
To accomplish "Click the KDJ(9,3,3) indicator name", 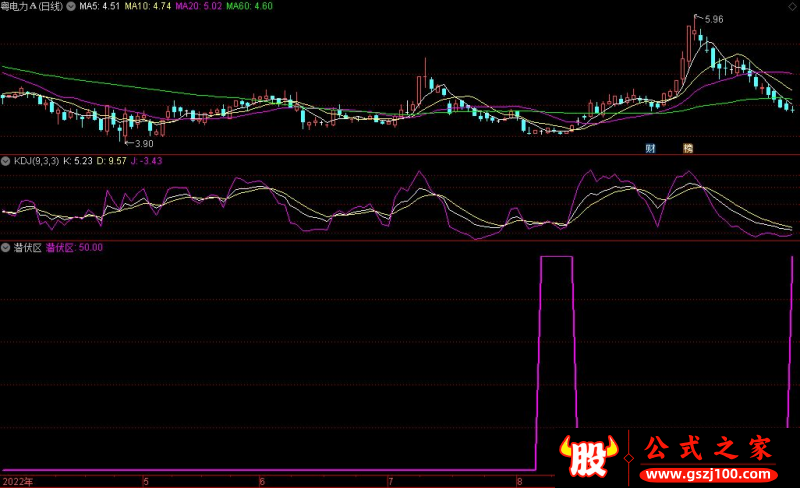I will 36,161.
